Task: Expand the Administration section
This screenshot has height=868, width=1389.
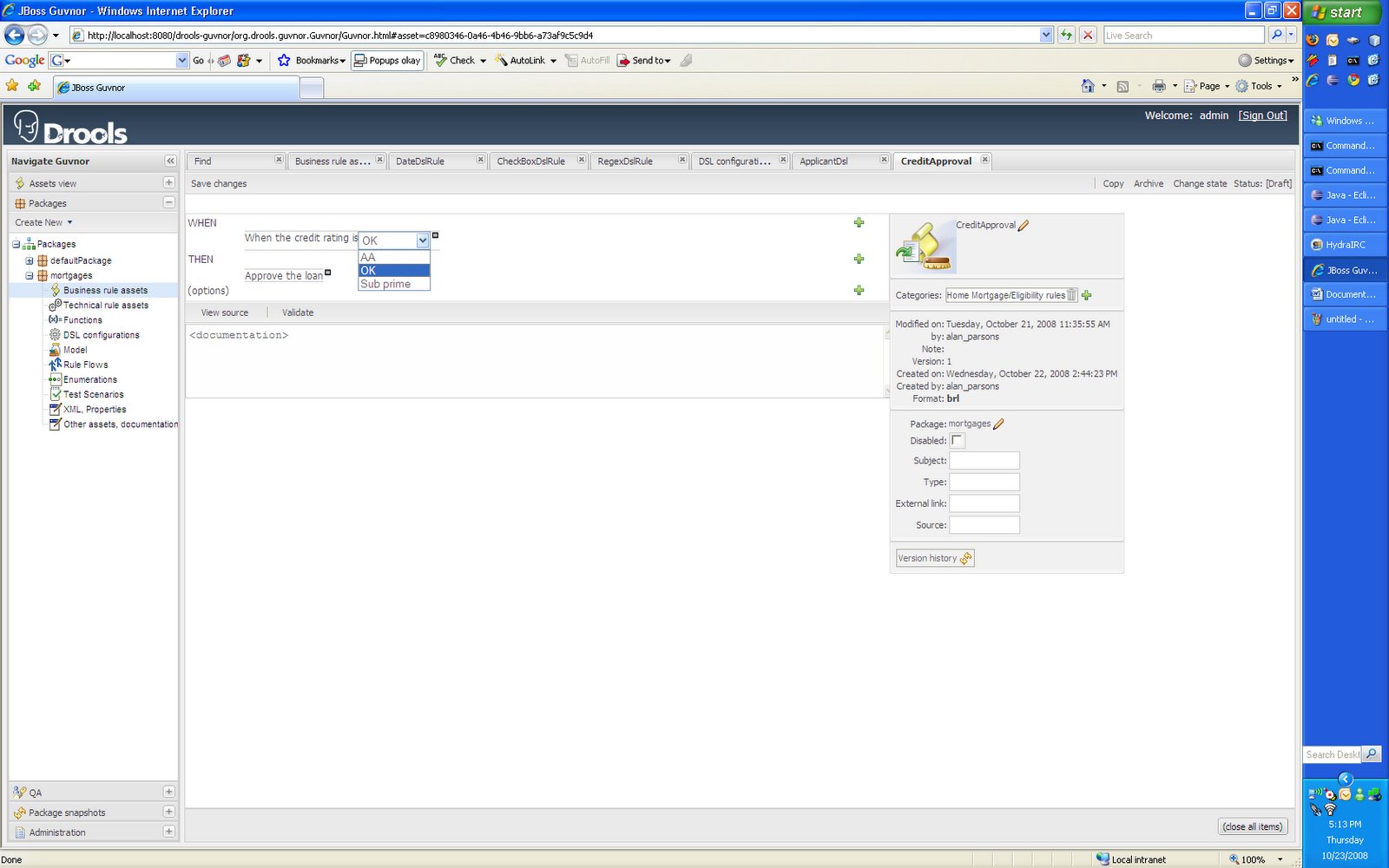Action: pos(169,832)
